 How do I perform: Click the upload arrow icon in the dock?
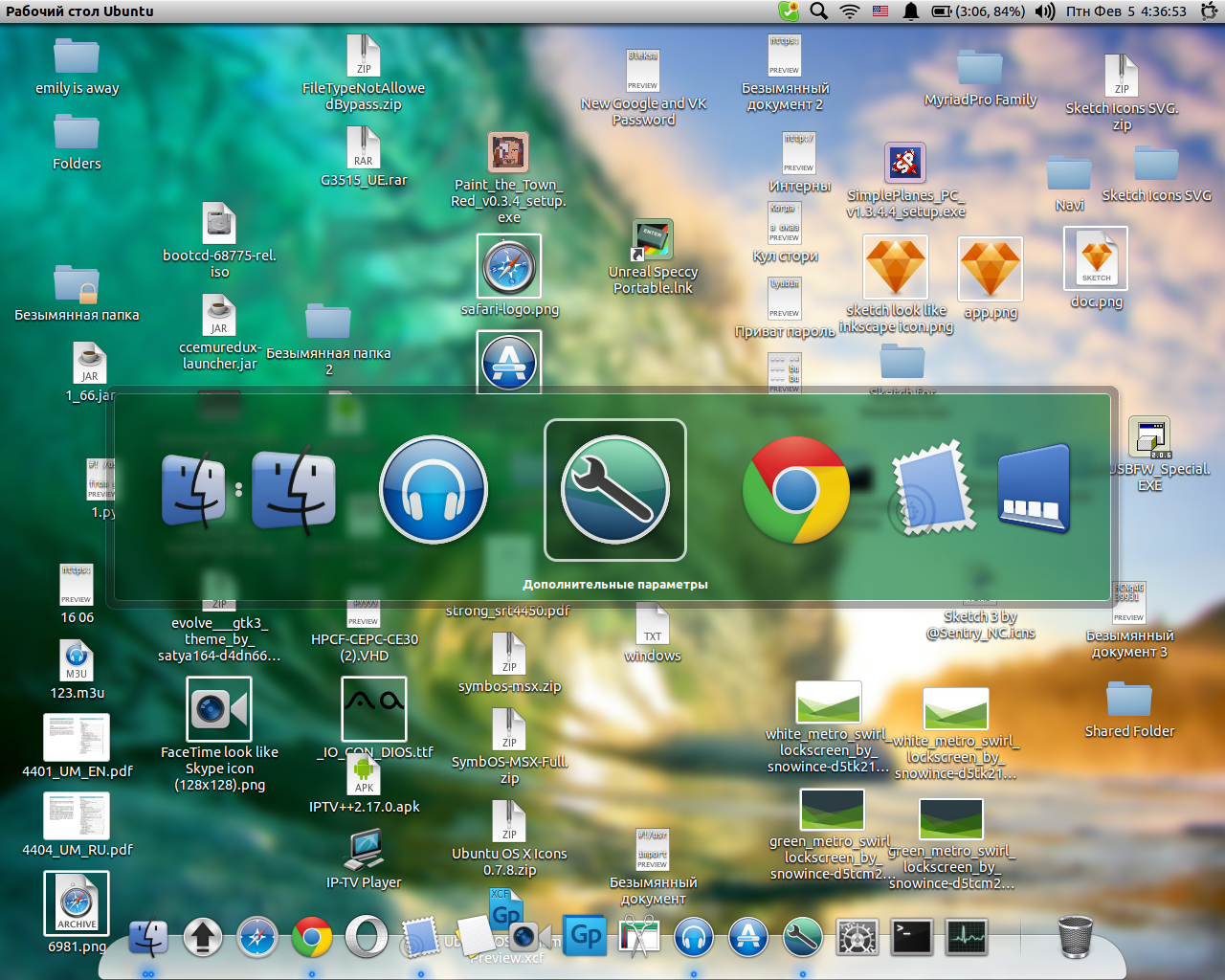pyautogui.click(x=203, y=938)
